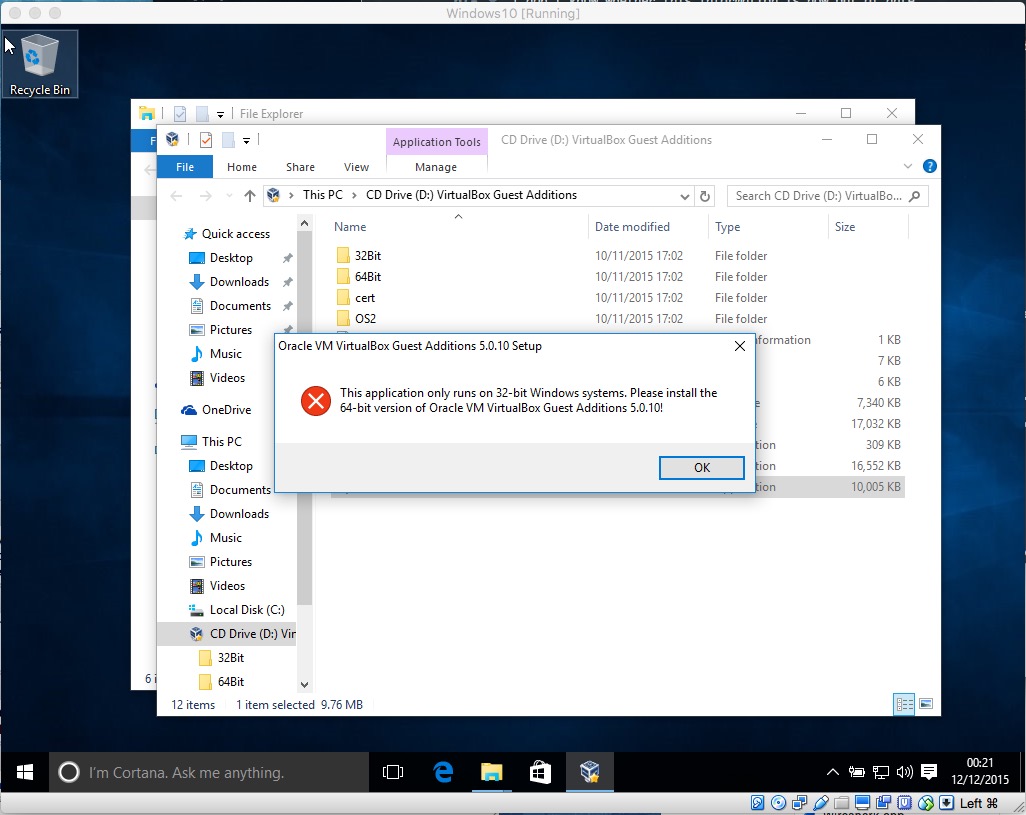Click the Forward navigation arrow
1026x815 pixels.
(x=205, y=196)
